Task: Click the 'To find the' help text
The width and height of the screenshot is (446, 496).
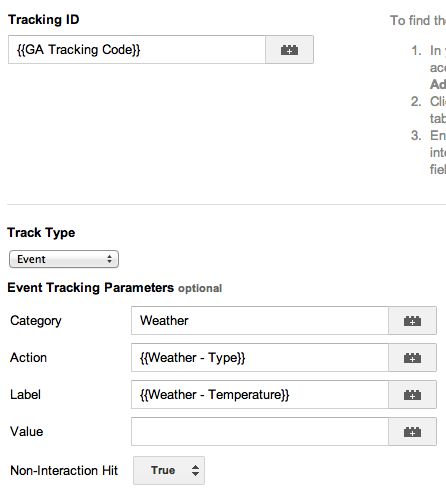Action: tap(418, 21)
